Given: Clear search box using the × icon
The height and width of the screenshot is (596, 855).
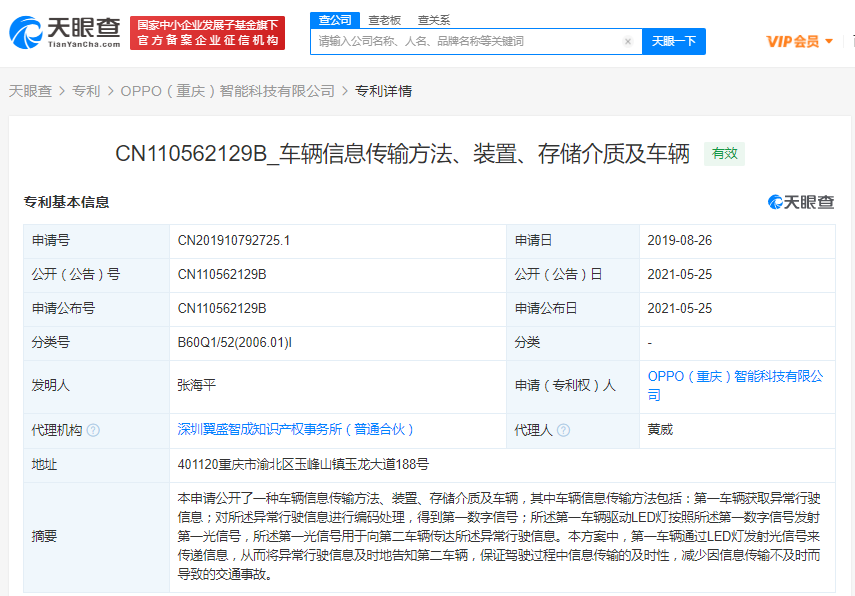Looking at the screenshot, I should [x=628, y=41].
